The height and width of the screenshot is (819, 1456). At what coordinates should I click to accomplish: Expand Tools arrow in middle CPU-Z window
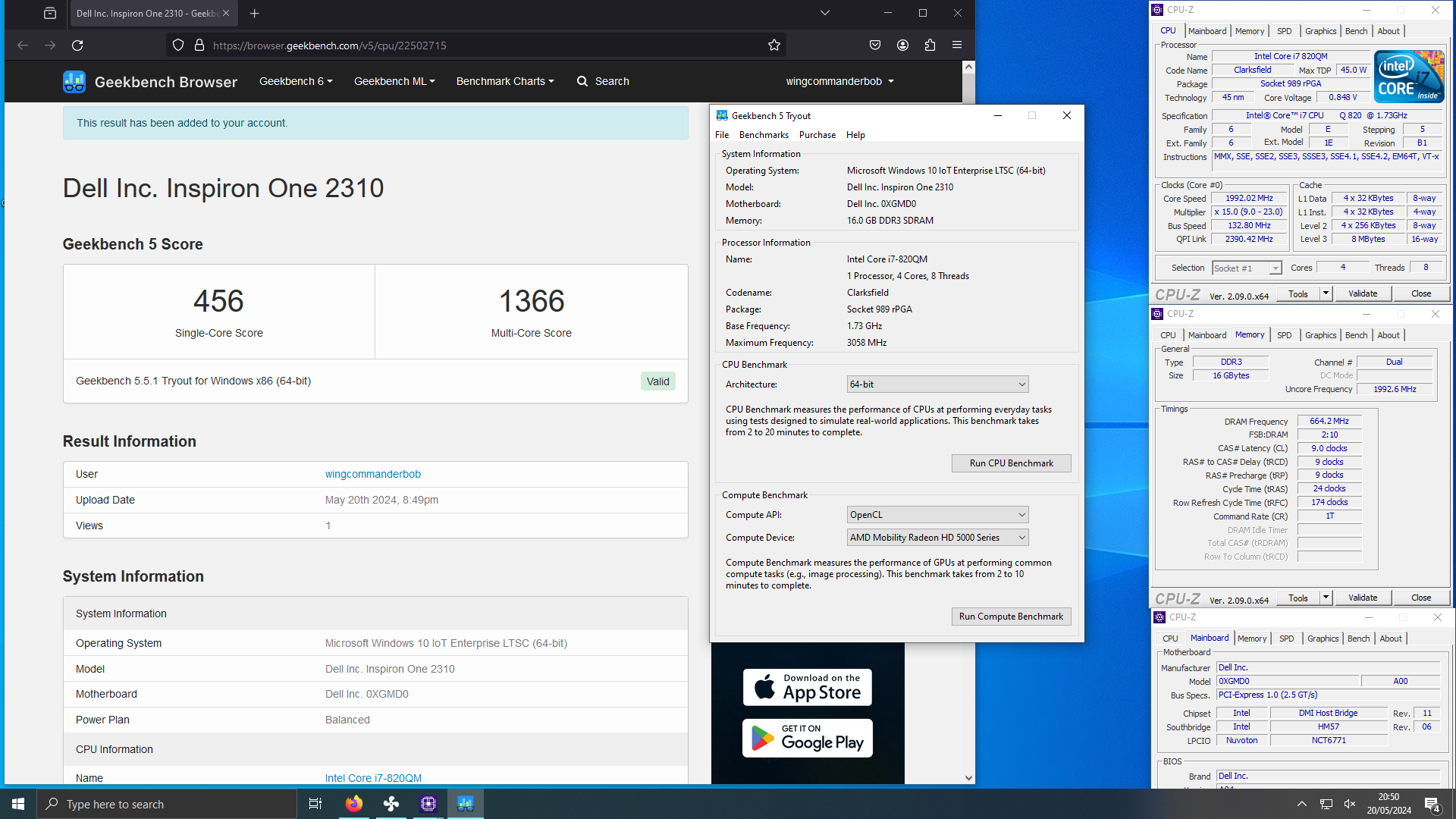(x=1326, y=598)
